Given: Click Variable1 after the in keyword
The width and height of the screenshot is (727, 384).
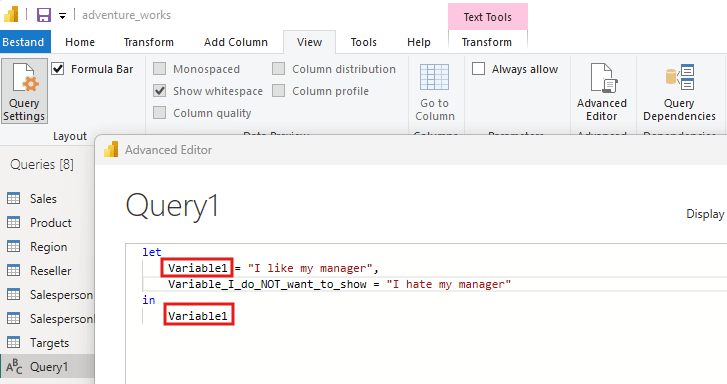Looking at the screenshot, I should pos(198,316).
